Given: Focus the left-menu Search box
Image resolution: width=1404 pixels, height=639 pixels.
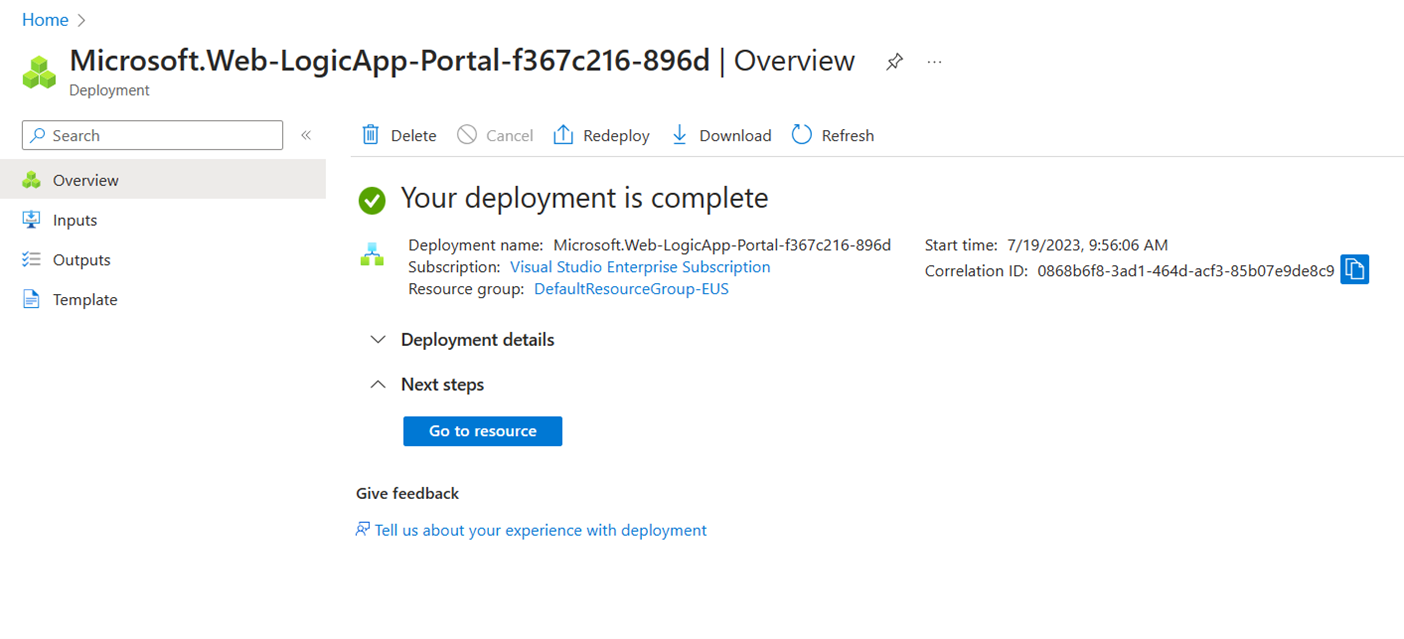Looking at the screenshot, I should (x=152, y=135).
